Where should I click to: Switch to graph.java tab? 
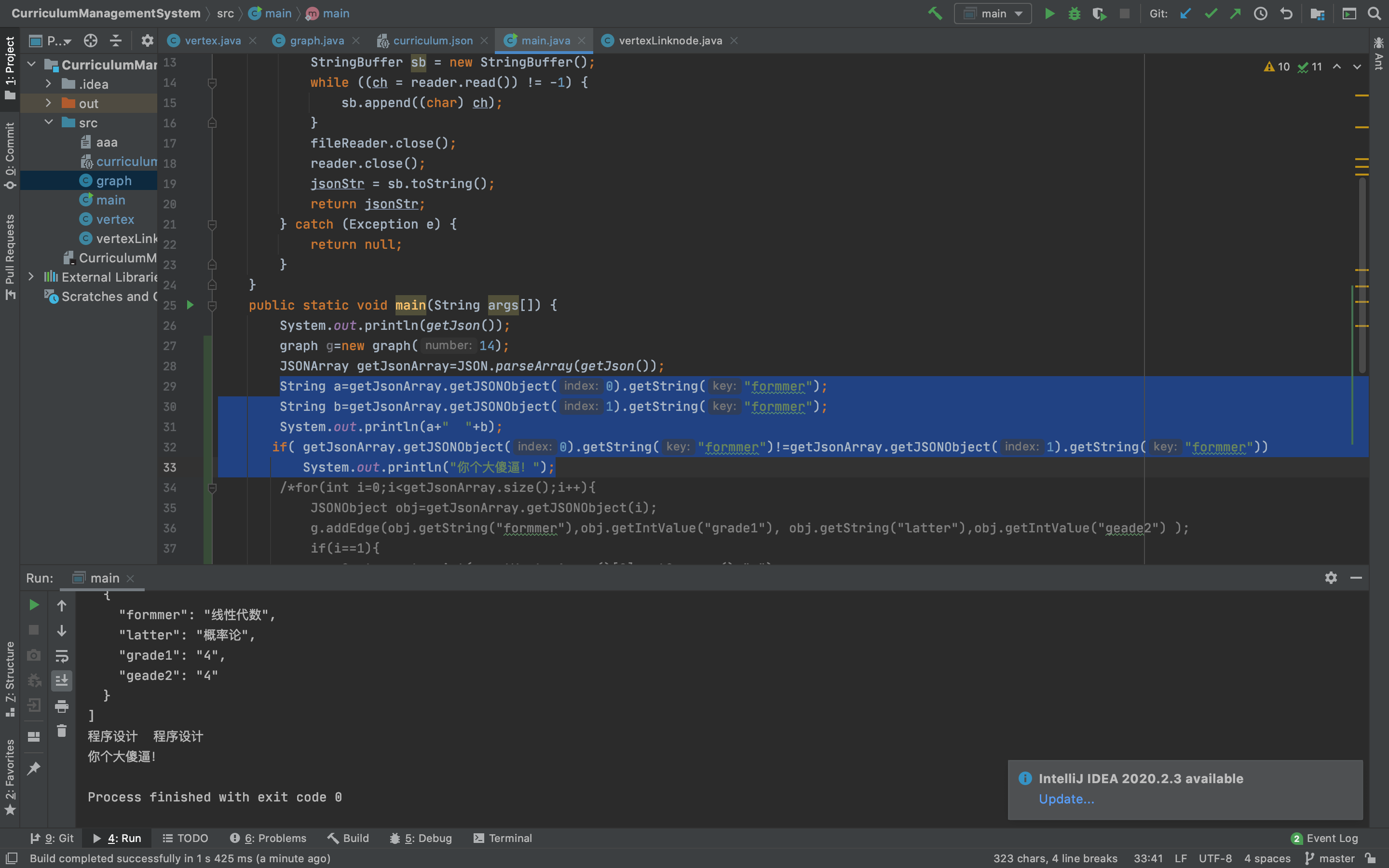point(316,40)
